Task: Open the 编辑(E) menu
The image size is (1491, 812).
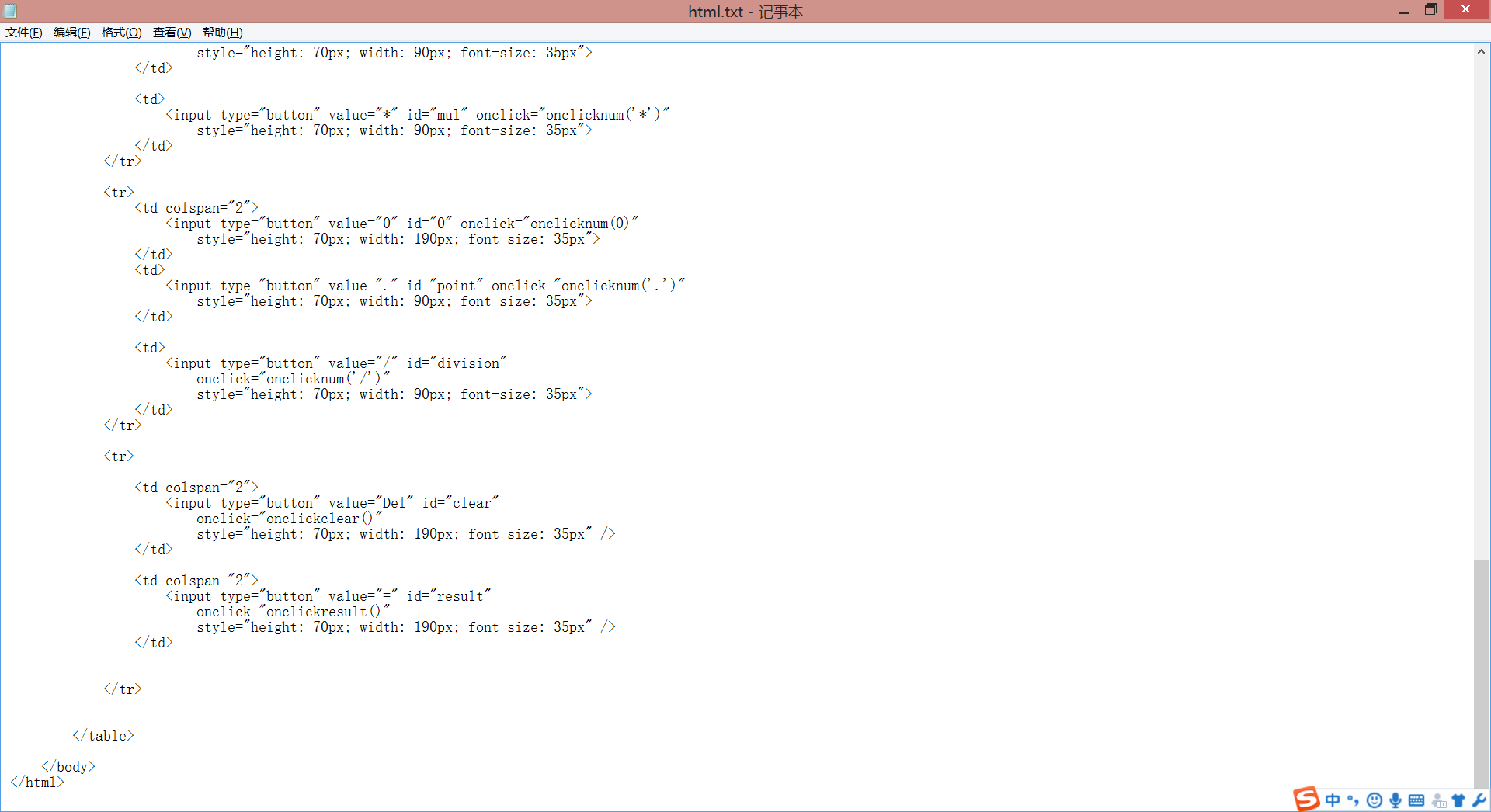Action: pos(72,32)
